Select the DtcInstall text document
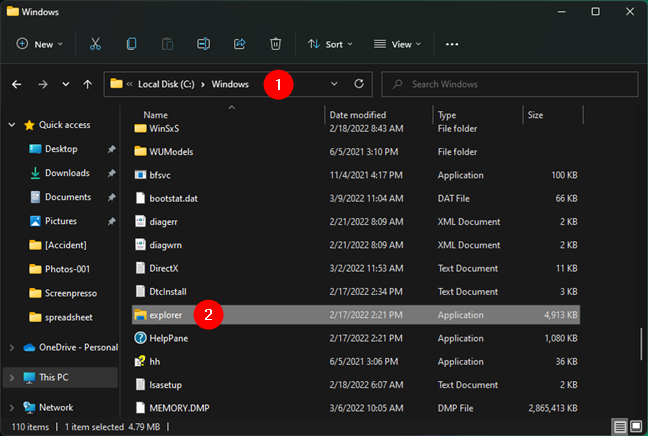 pos(168,292)
